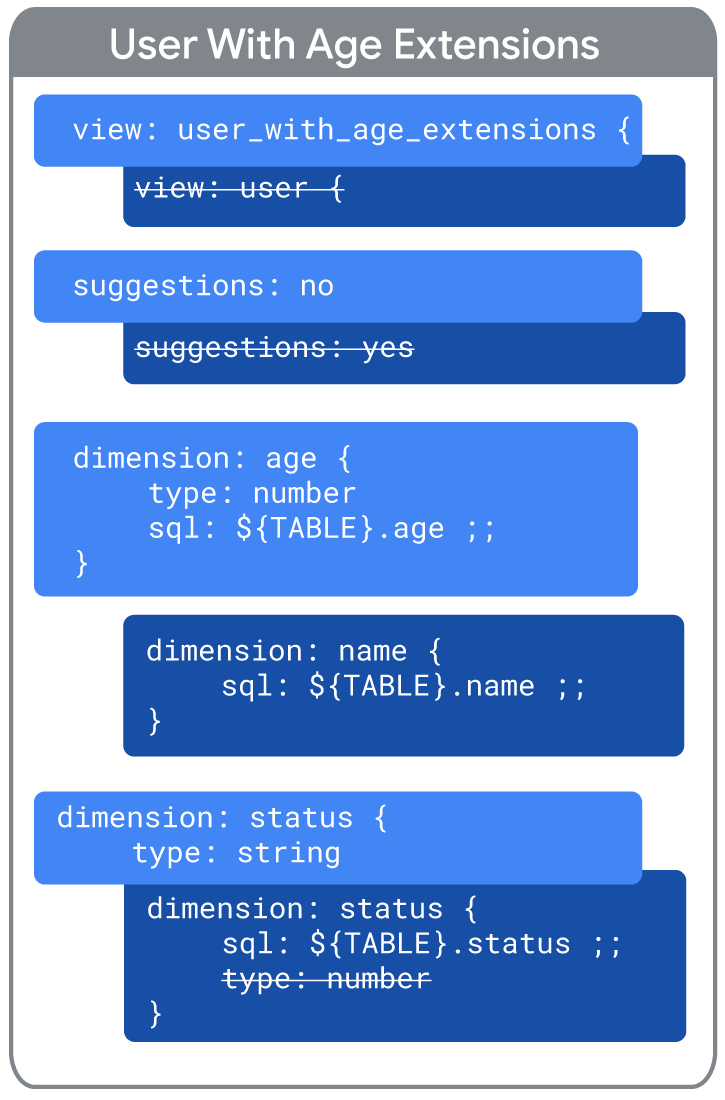Click the "User With Age Extensions" title header
Screen dimensions: 725x1100
click(354, 45)
